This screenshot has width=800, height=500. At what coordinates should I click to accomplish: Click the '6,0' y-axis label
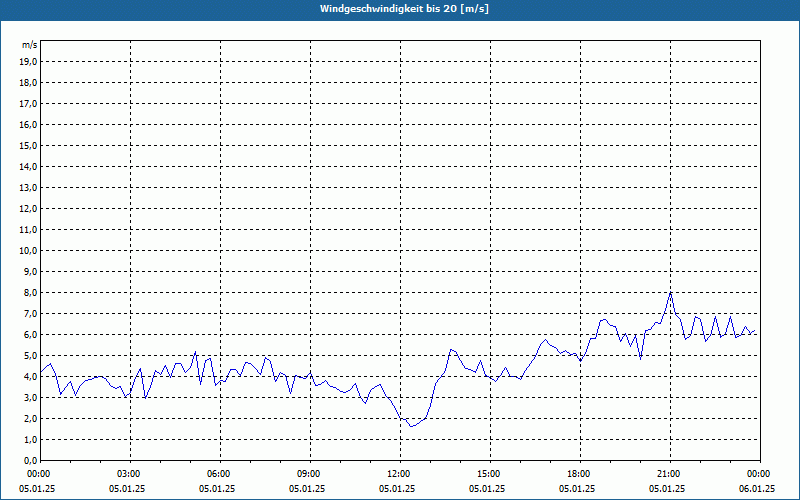click(x=31, y=335)
